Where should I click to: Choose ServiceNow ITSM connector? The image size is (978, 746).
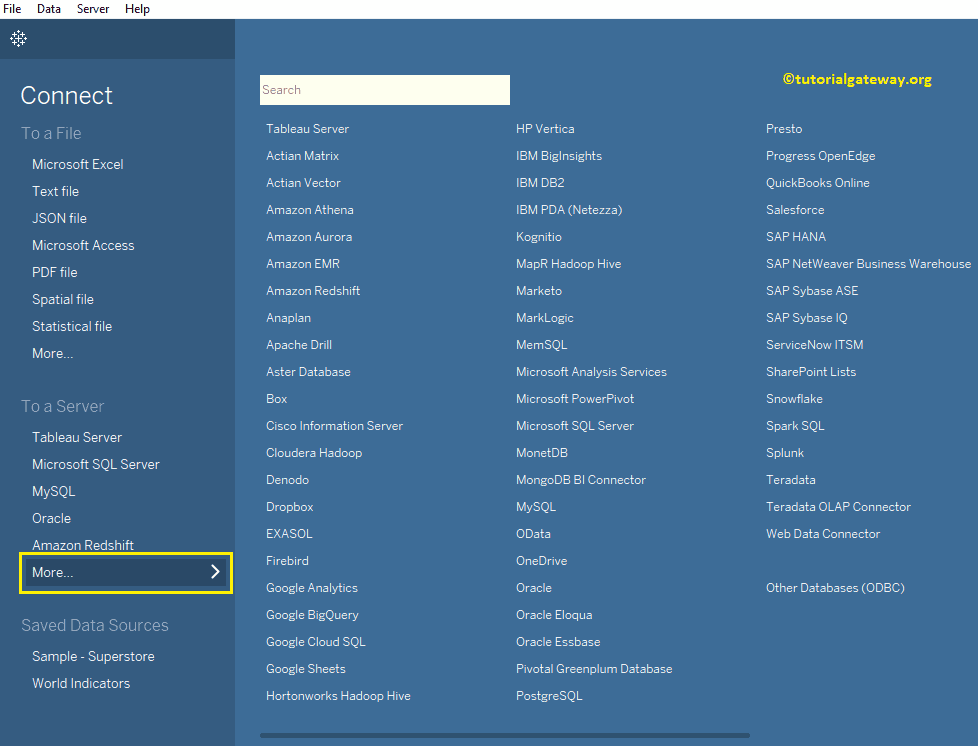coord(815,345)
